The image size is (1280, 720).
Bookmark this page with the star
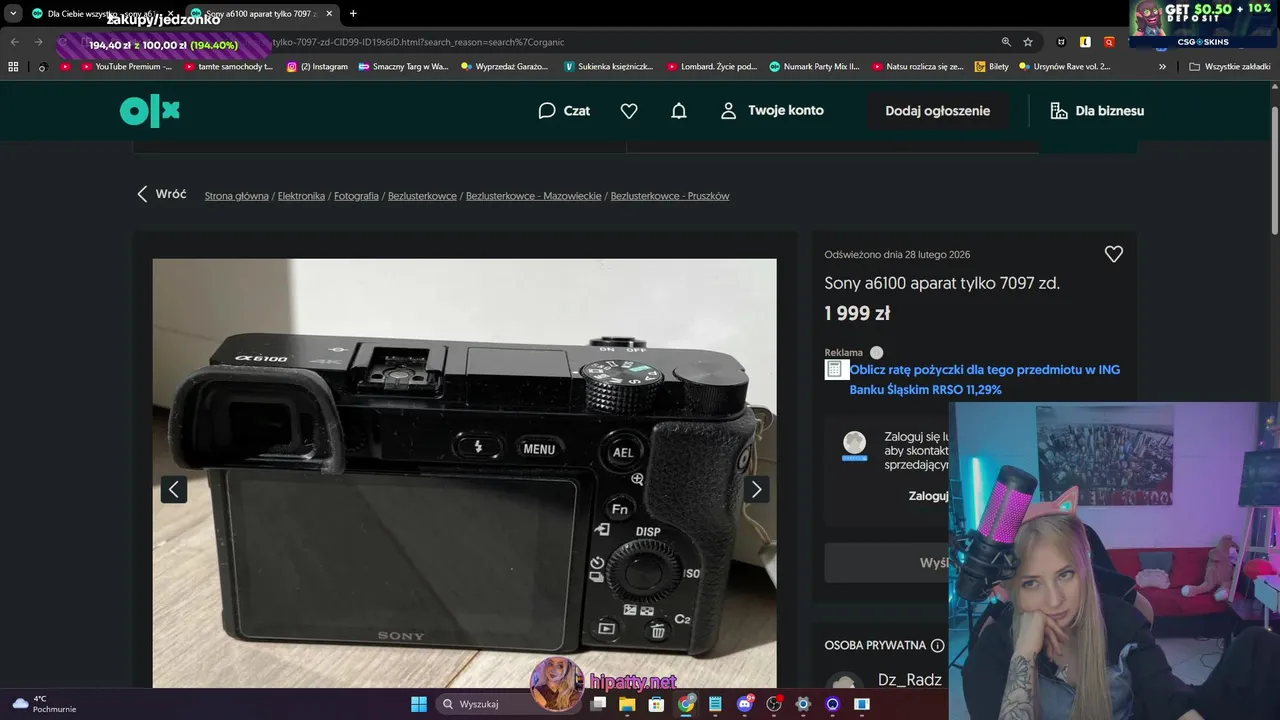click(1028, 42)
